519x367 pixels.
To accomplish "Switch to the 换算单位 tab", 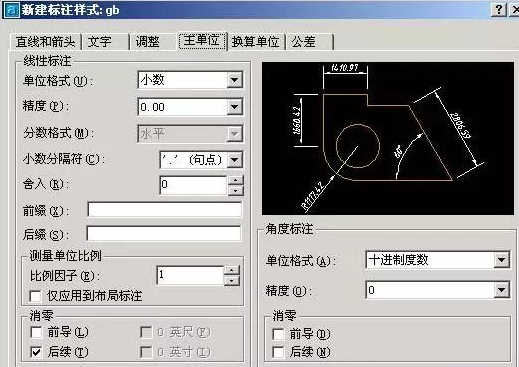I will (256, 42).
